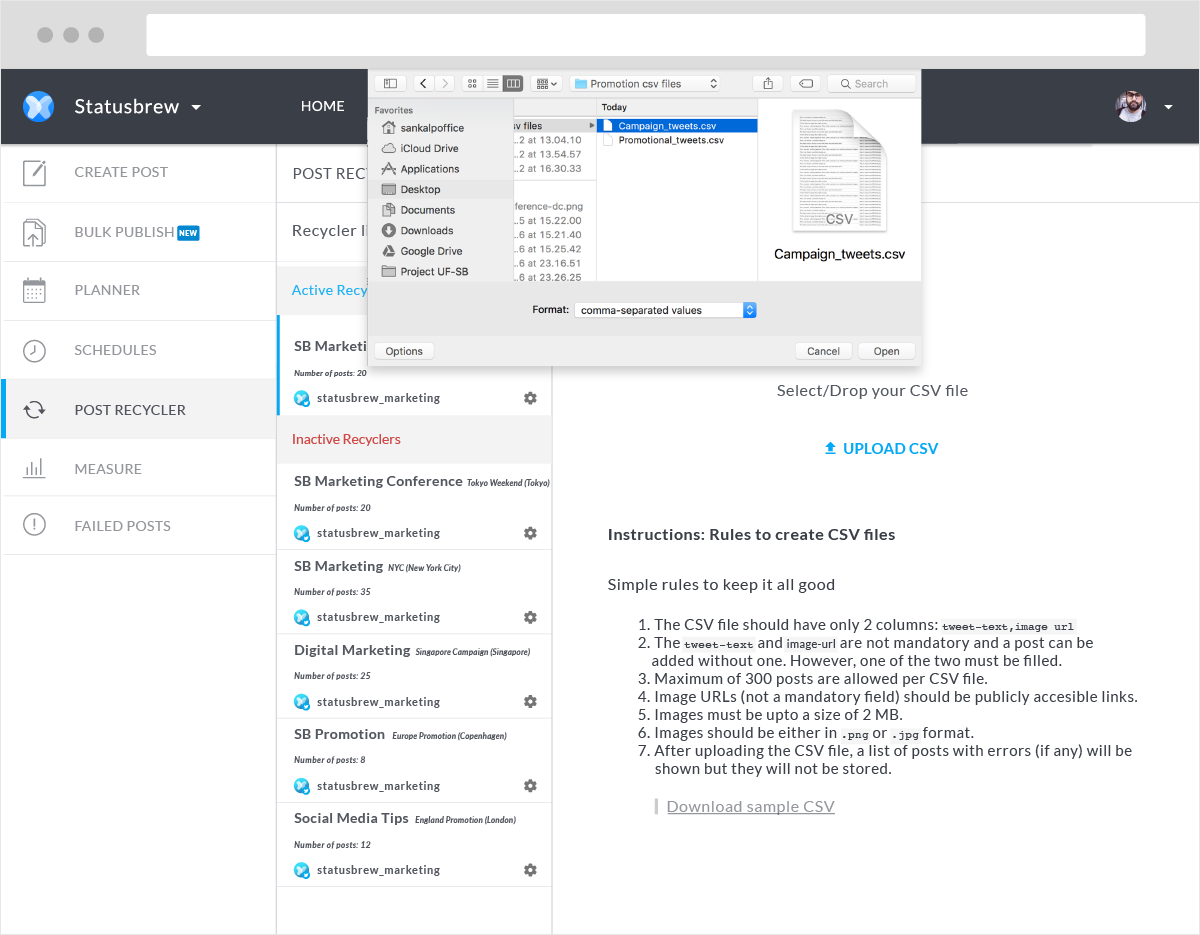Screen dimensions: 1200x935
Task: Open settings gear for SB Marketing NYC recycler
Action: pyautogui.click(x=530, y=617)
